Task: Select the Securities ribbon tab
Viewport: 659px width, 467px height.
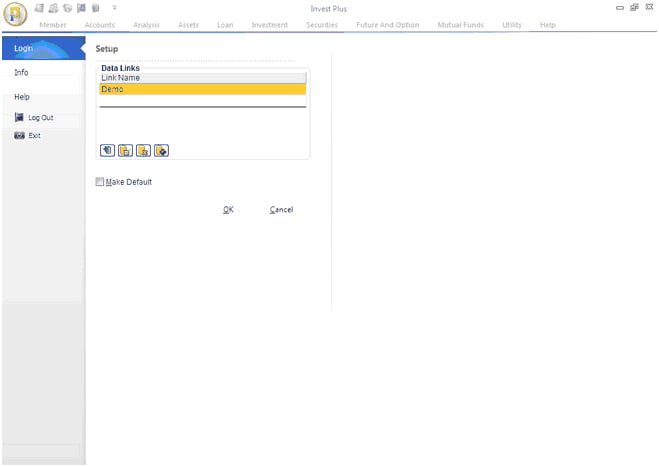Action: point(322,24)
